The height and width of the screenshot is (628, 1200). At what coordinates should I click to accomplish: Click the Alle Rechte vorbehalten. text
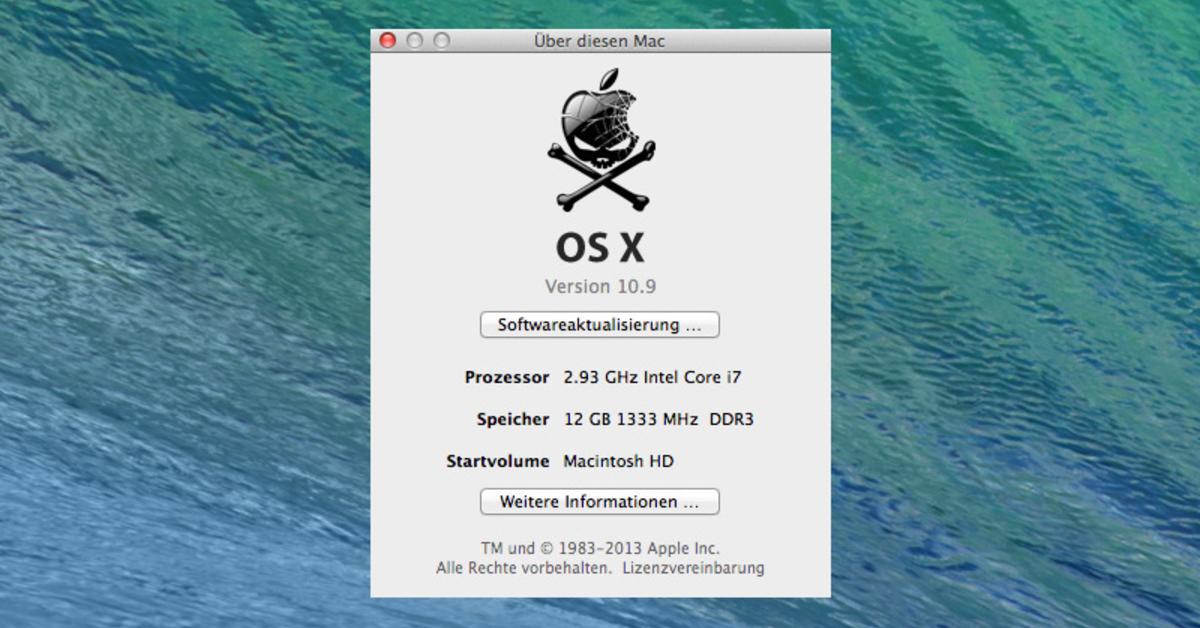pos(524,568)
